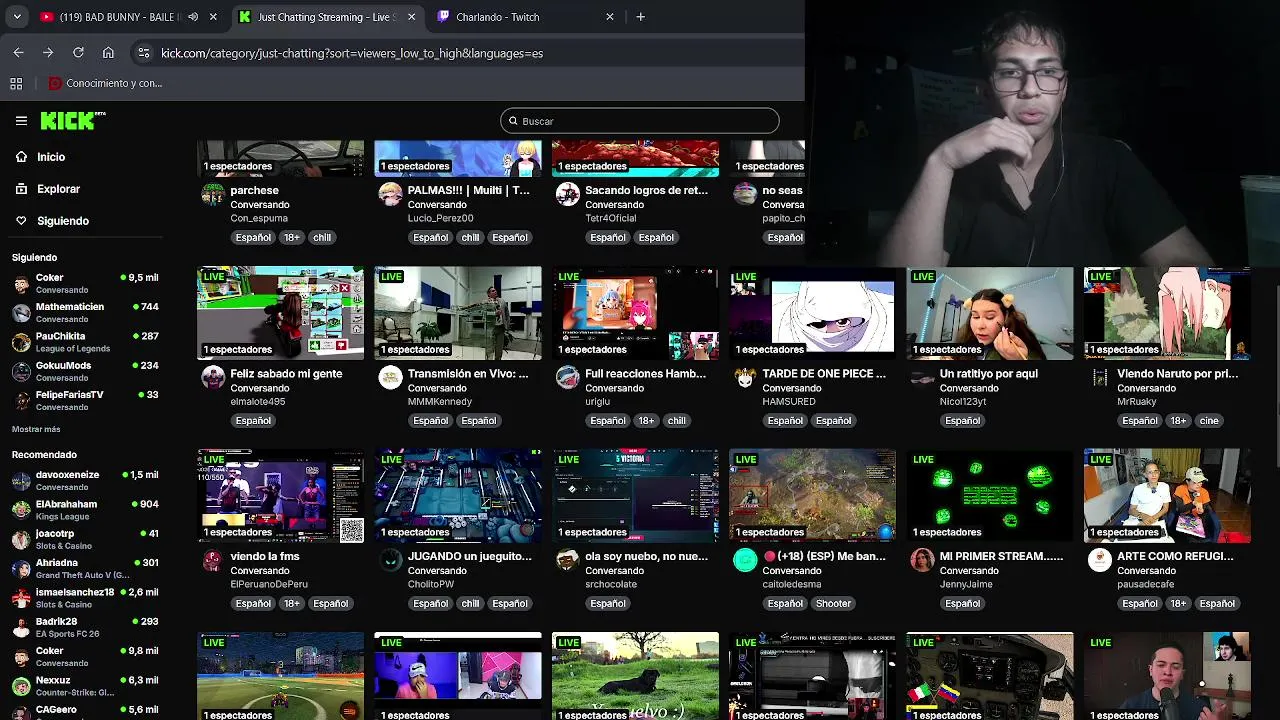
Task: Switch to Just Chatting Streaming Kick tab
Action: click(327, 17)
